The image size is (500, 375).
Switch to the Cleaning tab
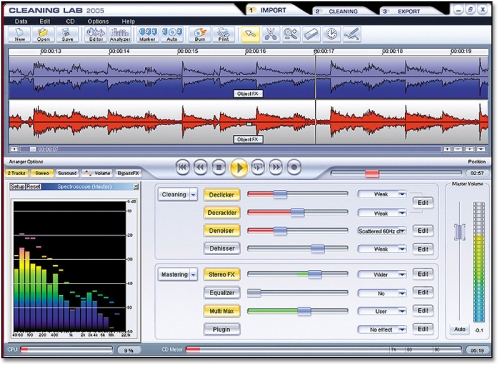tap(343, 11)
